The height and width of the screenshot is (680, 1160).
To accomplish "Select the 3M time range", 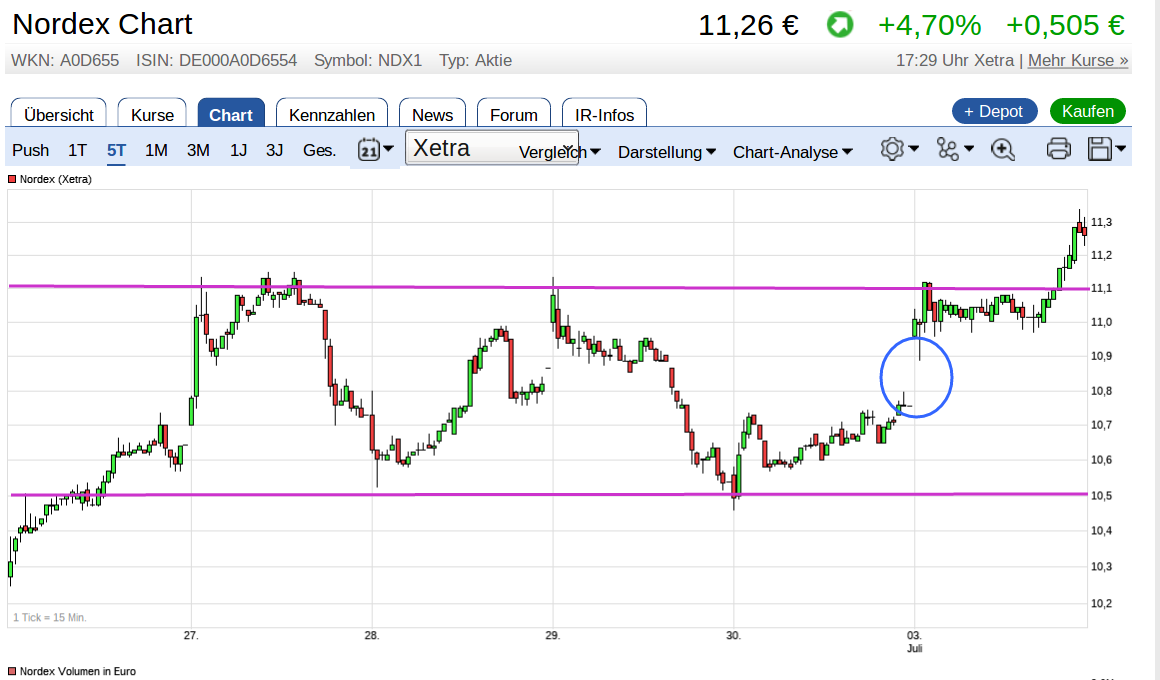I will point(198,150).
